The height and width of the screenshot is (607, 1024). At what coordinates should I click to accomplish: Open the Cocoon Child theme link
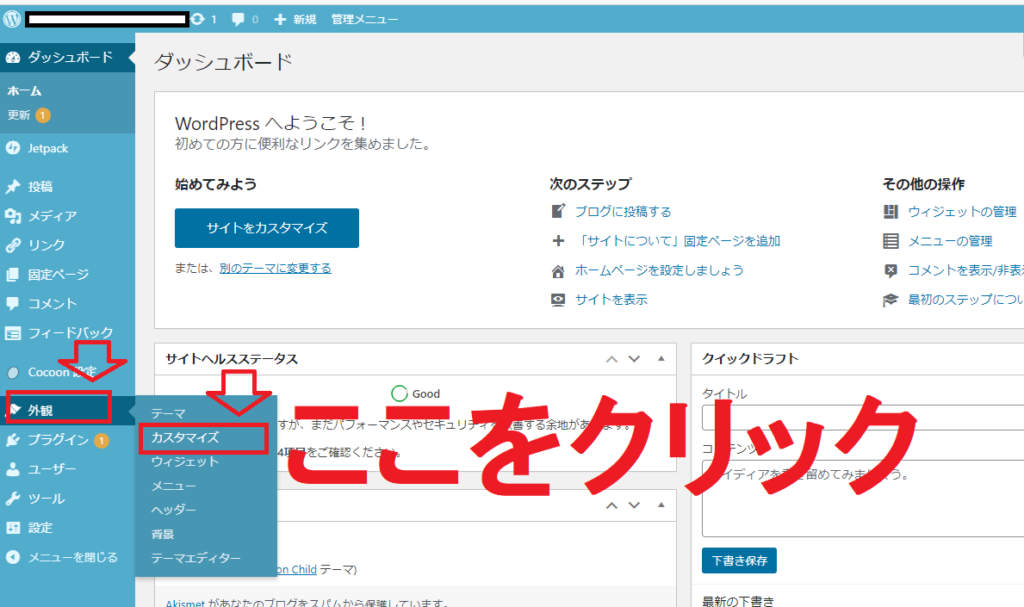297,569
